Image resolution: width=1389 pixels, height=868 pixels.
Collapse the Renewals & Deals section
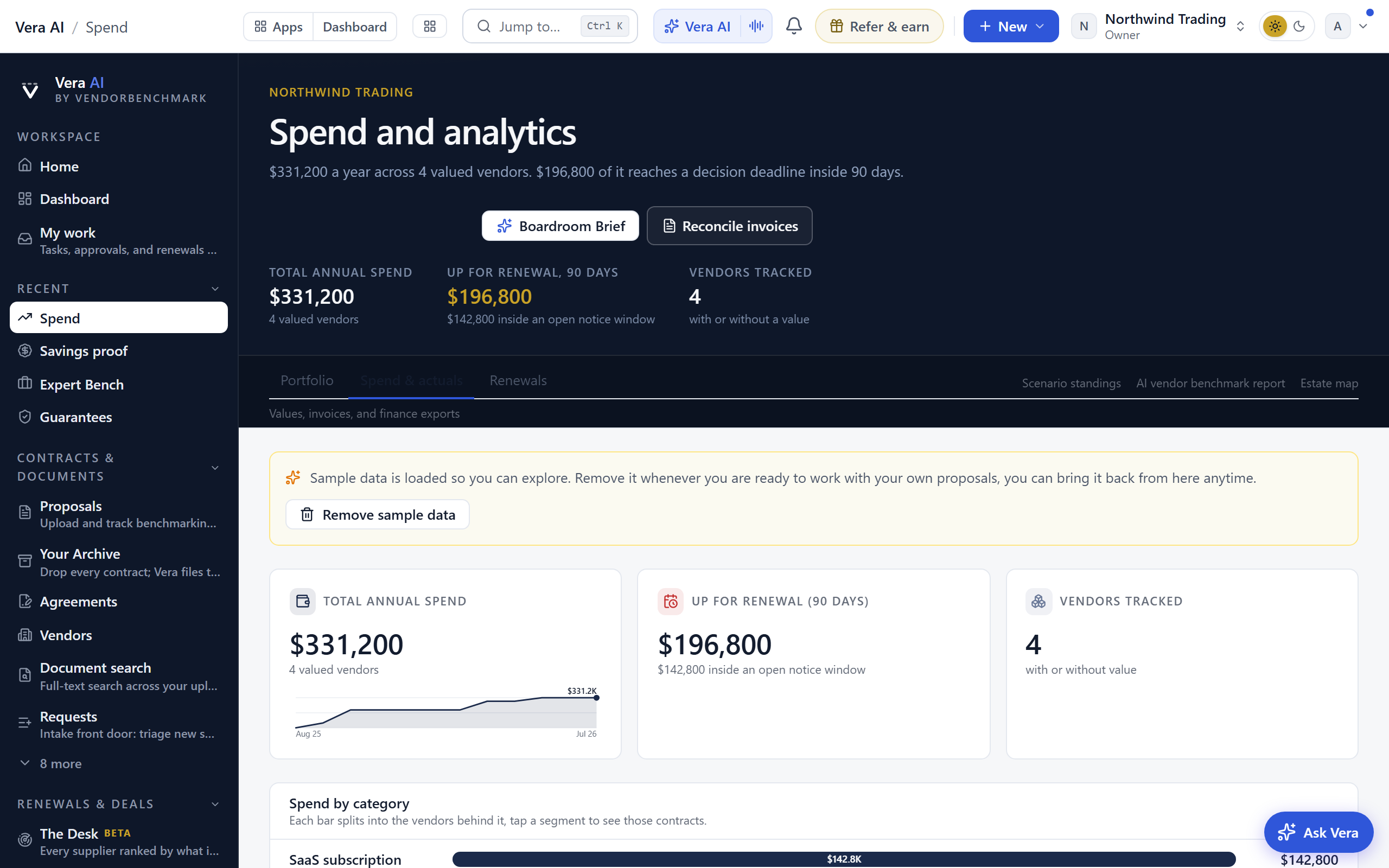215,805
